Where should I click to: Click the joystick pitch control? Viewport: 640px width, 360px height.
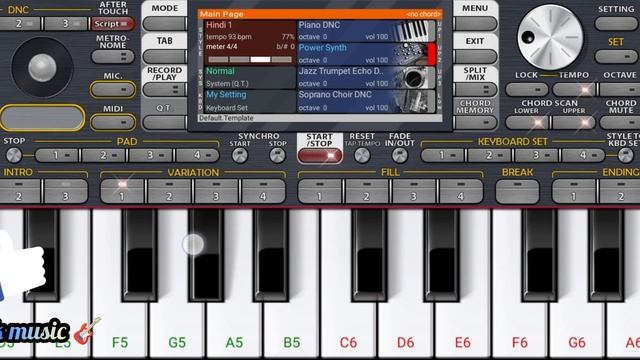(x=42, y=67)
